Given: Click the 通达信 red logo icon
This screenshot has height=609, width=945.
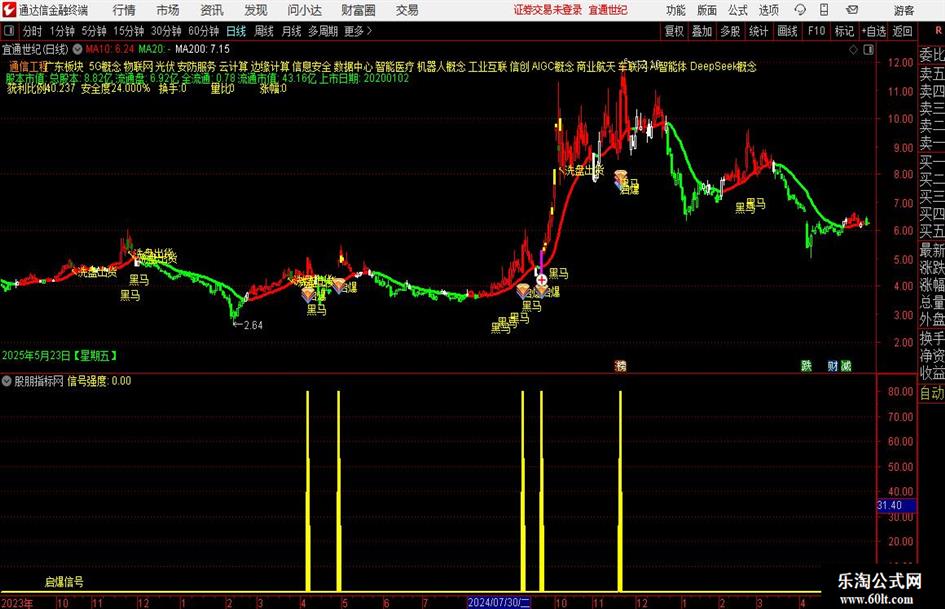Looking at the screenshot, I should 8,10.
